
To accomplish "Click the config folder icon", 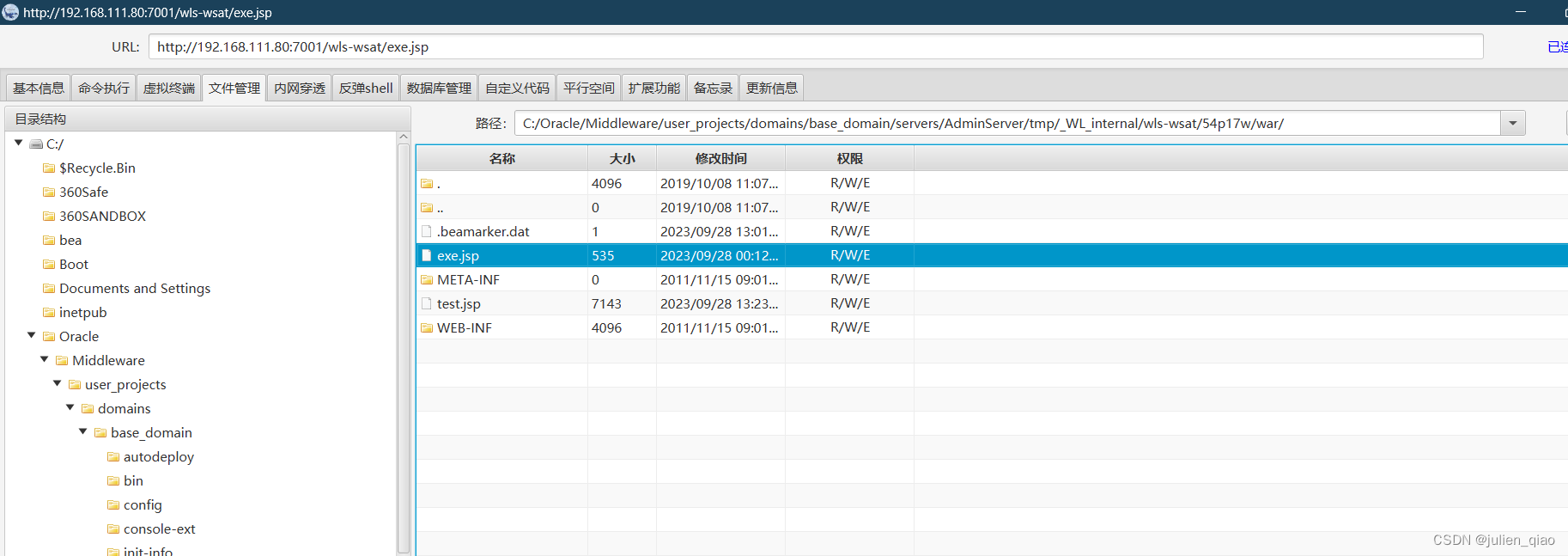I will 113,505.
